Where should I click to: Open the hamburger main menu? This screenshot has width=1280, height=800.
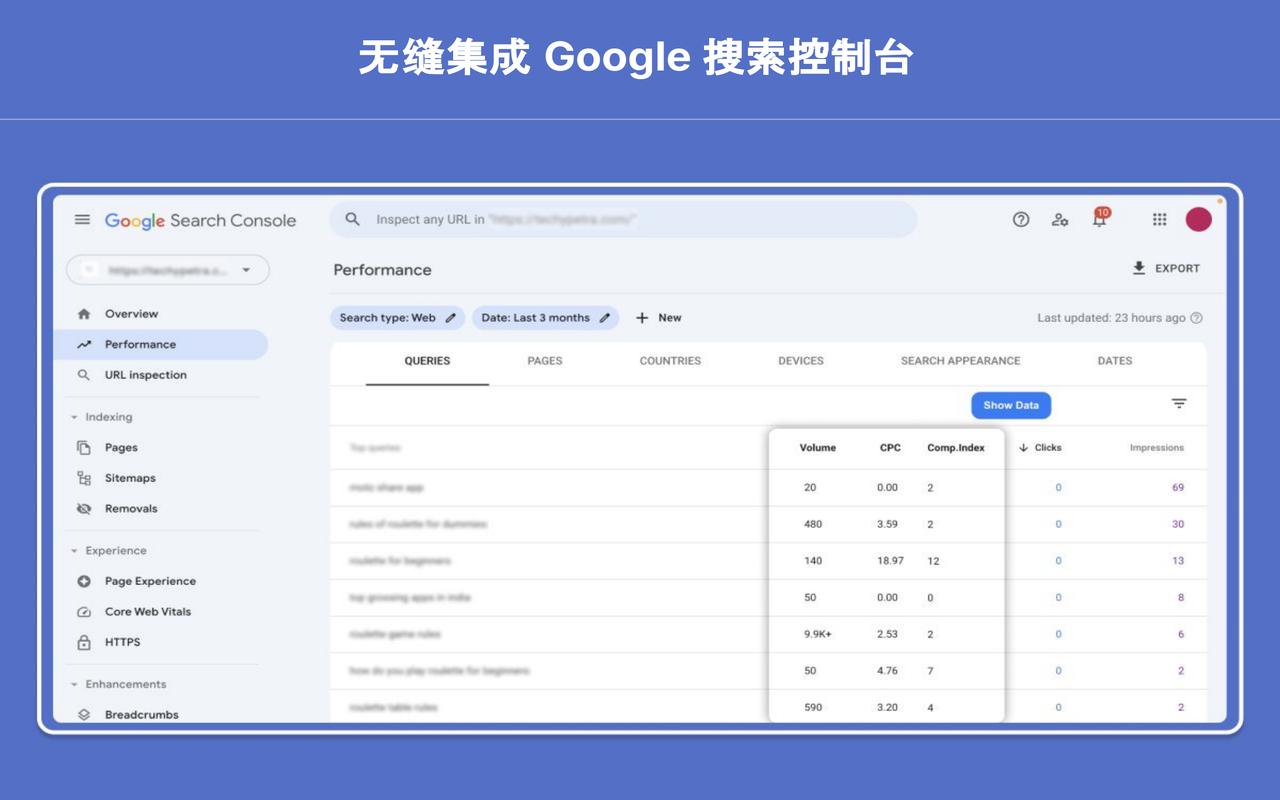pos(82,220)
